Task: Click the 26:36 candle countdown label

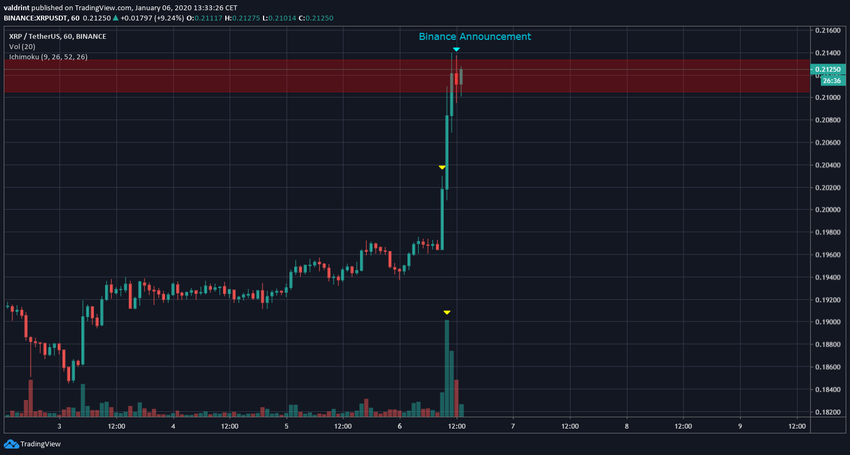Action: coord(832,80)
